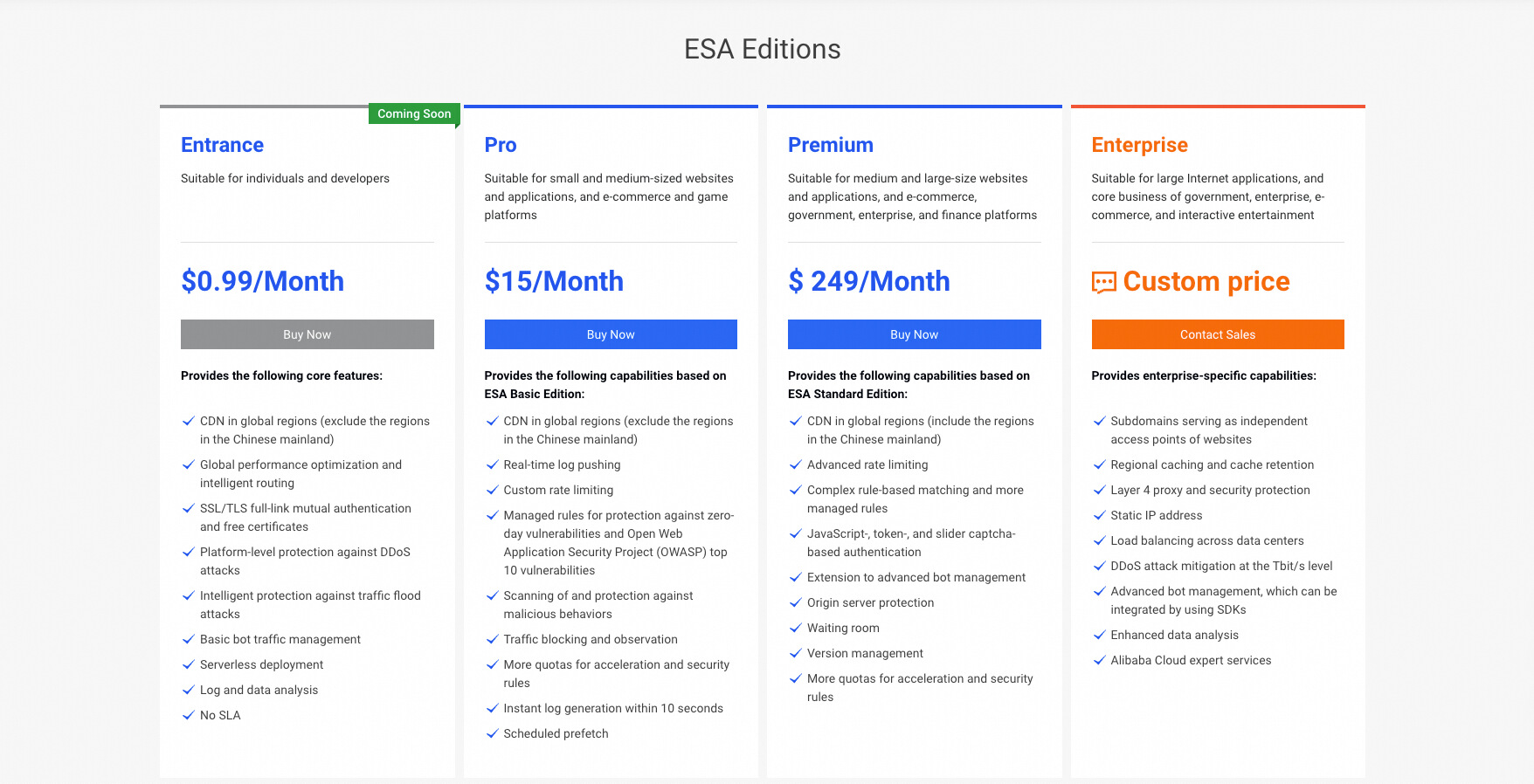Click checkmark beside Scheduled prefetch

click(493, 733)
